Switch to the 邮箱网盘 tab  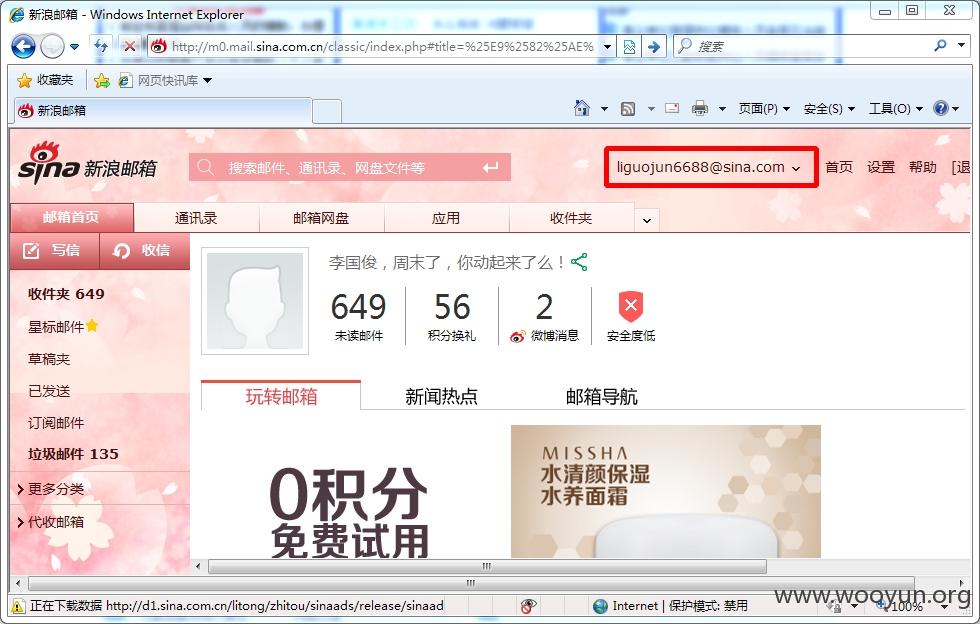click(321, 218)
